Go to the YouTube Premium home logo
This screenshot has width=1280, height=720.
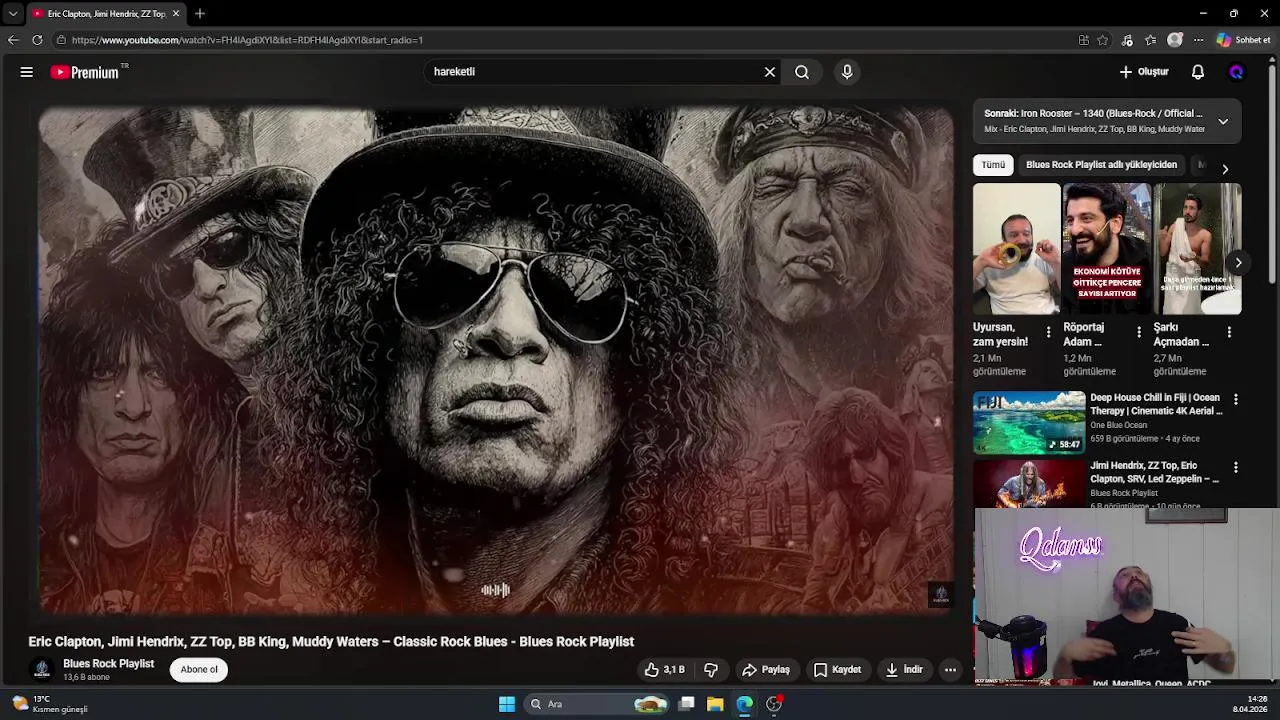click(85, 72)
